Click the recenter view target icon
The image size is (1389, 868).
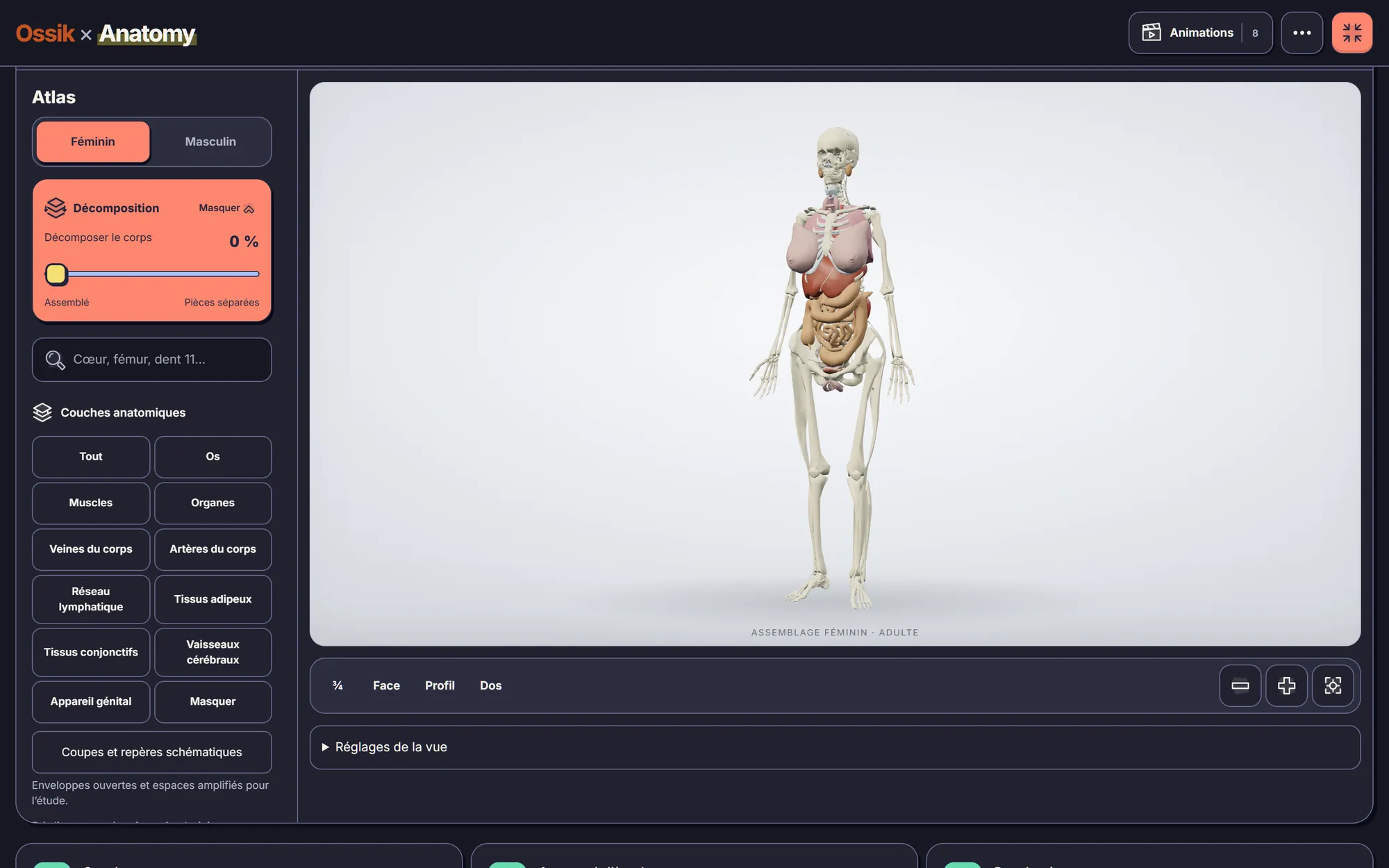tap(1333, 686)
